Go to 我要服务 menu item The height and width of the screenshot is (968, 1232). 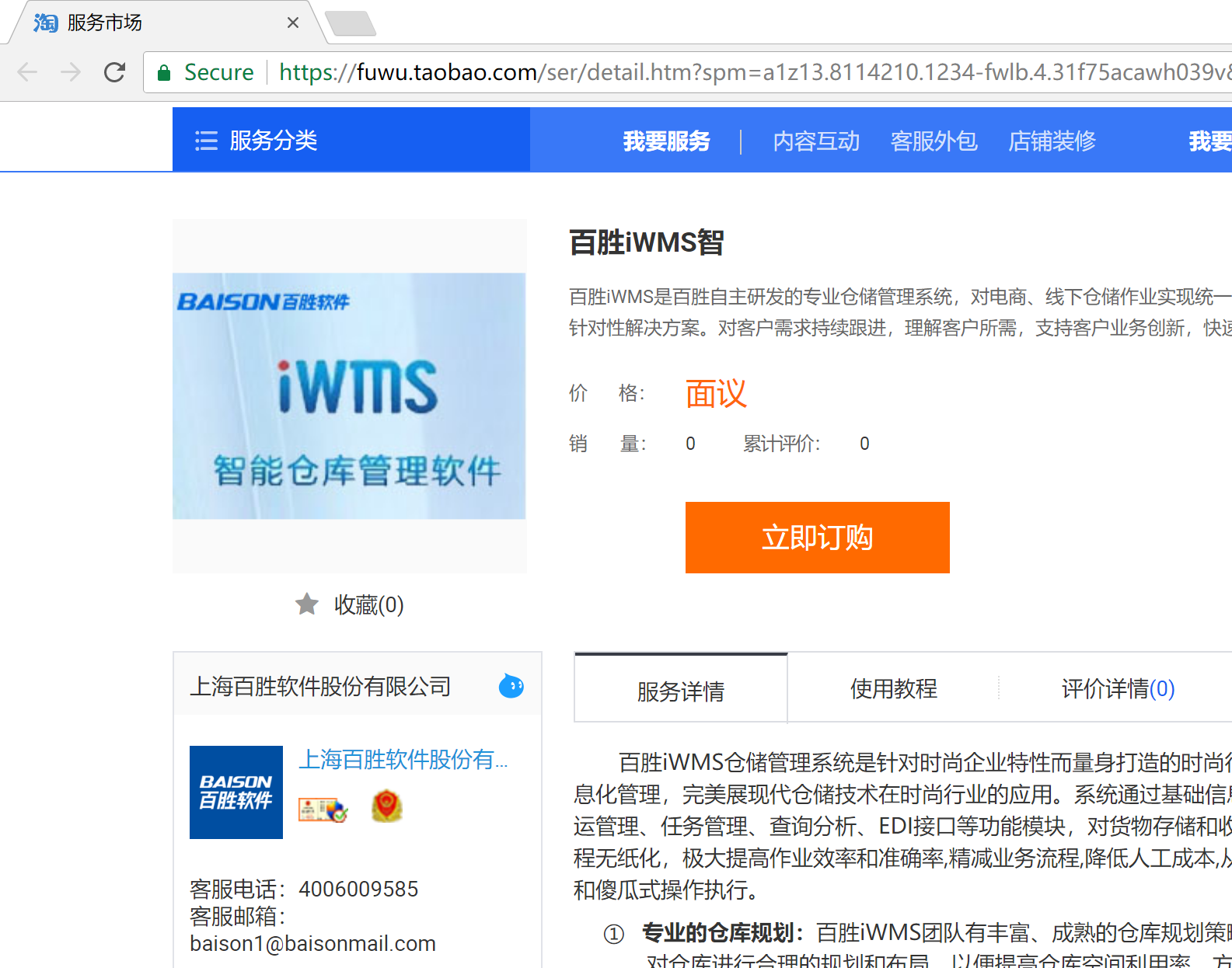click(667, 141)
